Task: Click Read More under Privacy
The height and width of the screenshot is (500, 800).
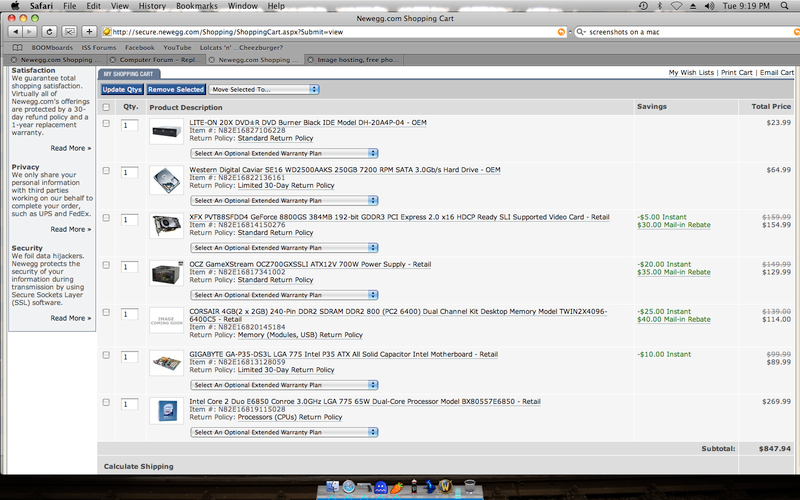Action: click(x=70, y=229)
